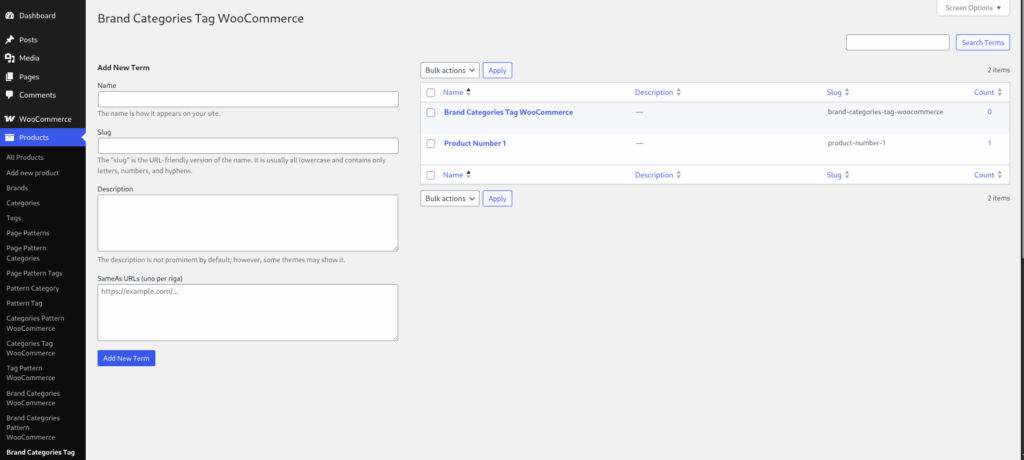Viewport: 1024px width, 460px height.
Task: Focus the SameAs URLs text area
Action: pos(248,312)
